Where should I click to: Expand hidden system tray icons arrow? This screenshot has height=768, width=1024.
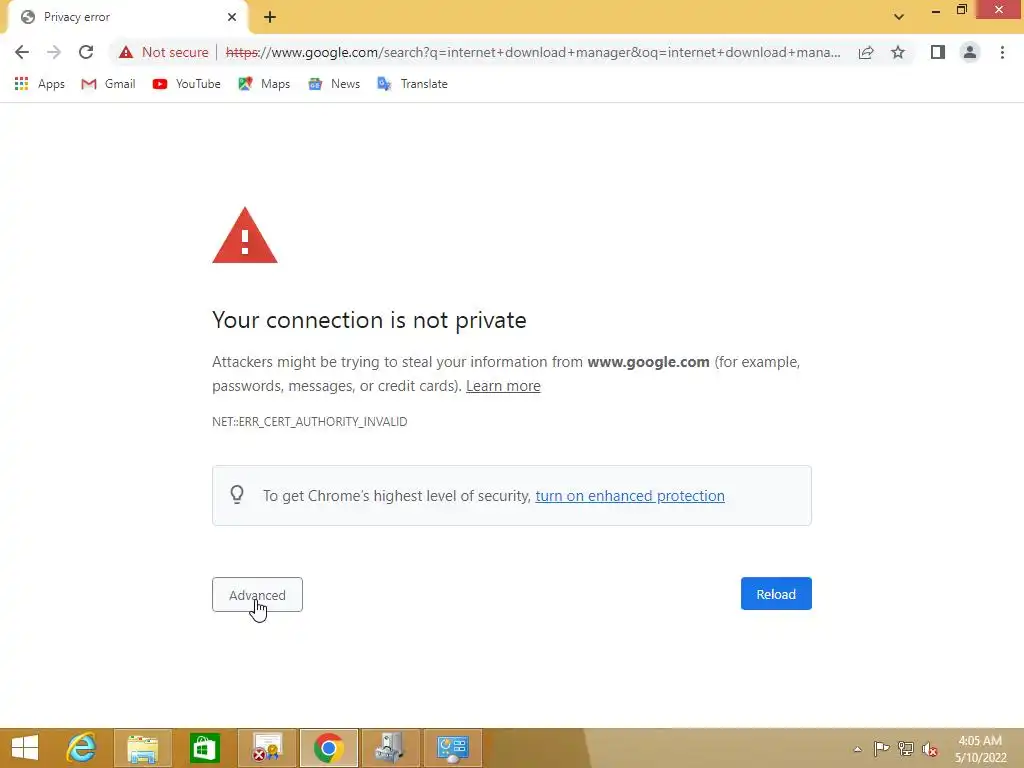tap(857, 749)
